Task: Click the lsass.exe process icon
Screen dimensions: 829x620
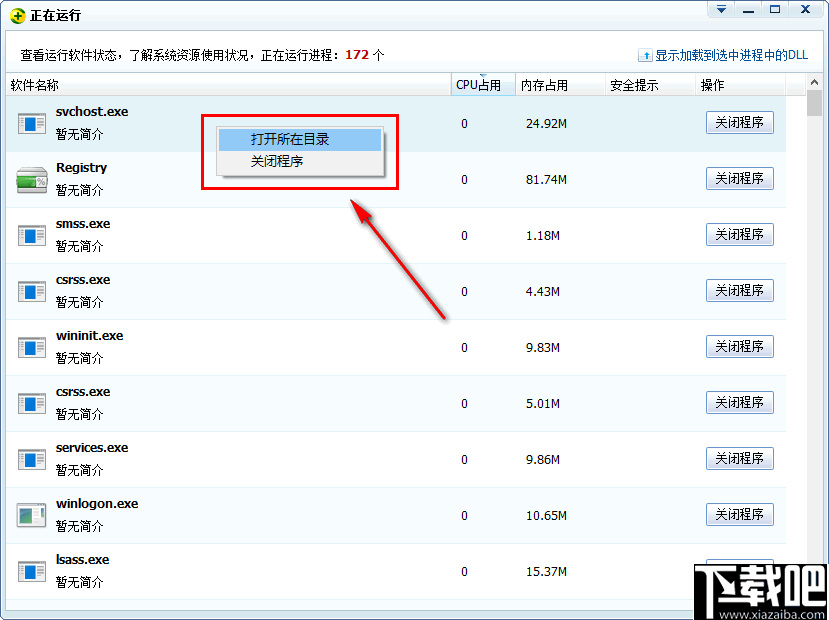Action: point(32,572)
